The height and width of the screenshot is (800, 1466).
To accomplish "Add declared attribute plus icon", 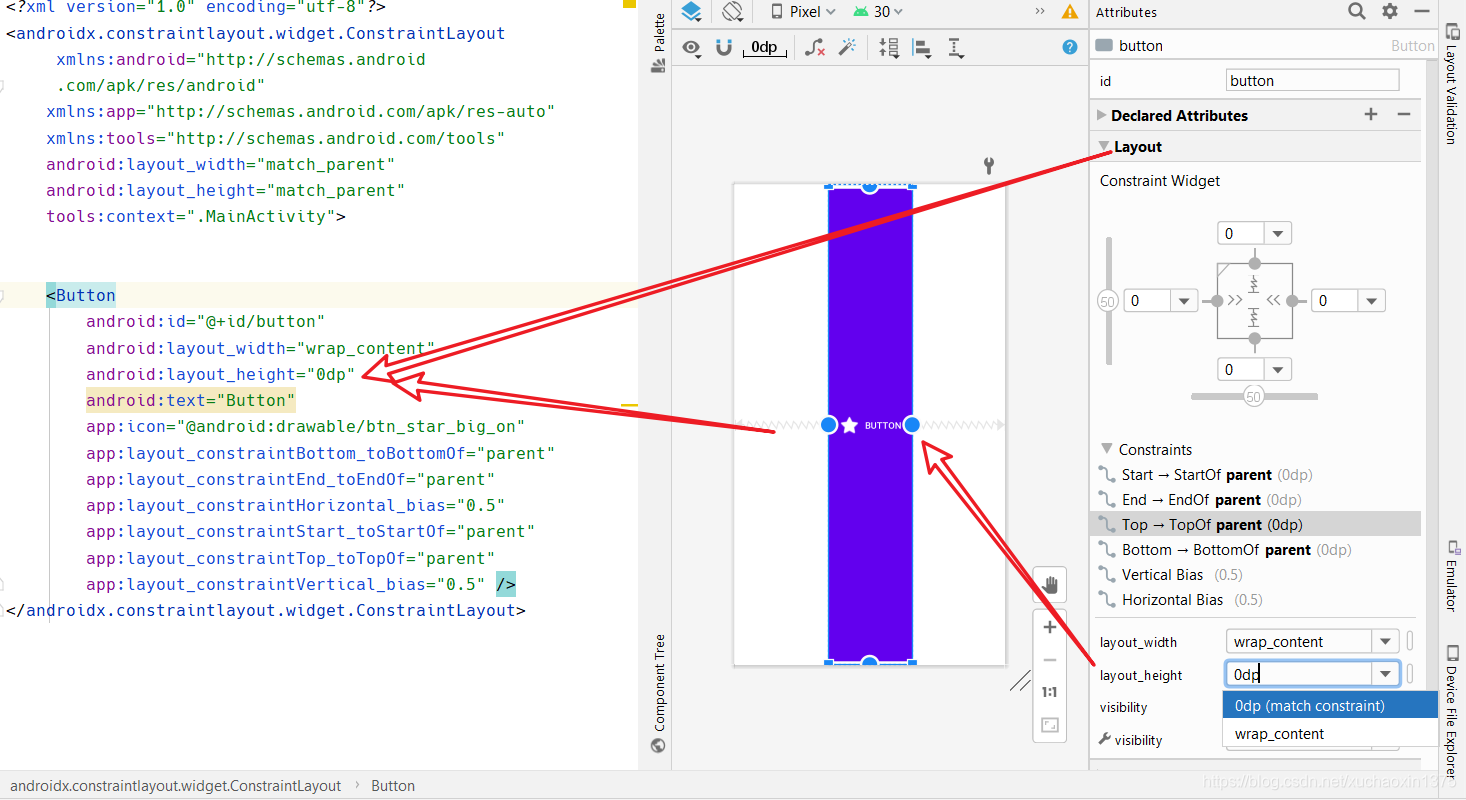I will tap(1371, 115).
